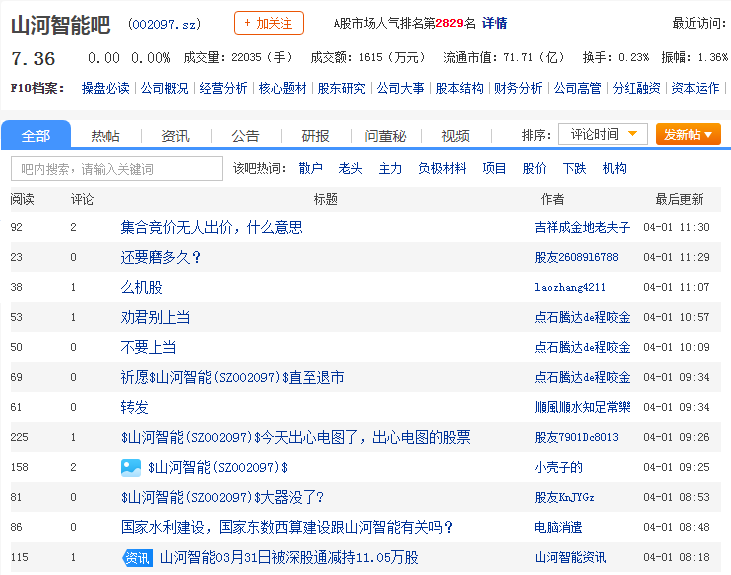Click the 加关注 follow button
731x575 pixels.
coord(269,23)
